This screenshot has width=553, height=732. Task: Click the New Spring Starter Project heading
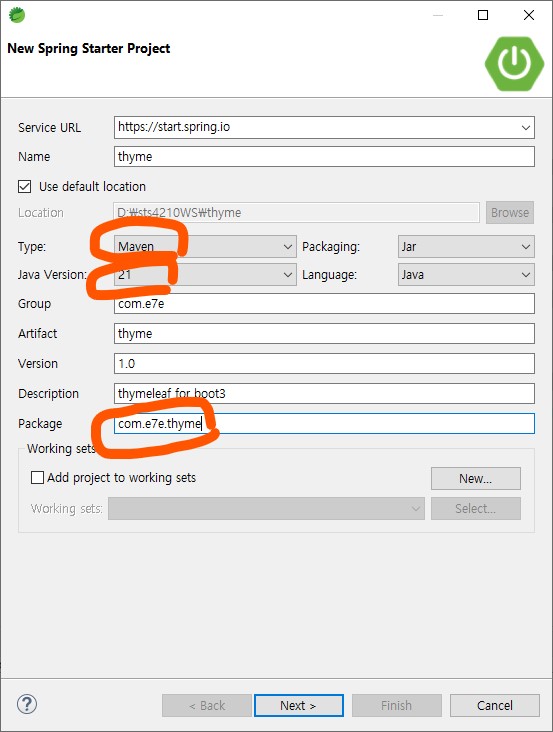(x=89, y=49)
